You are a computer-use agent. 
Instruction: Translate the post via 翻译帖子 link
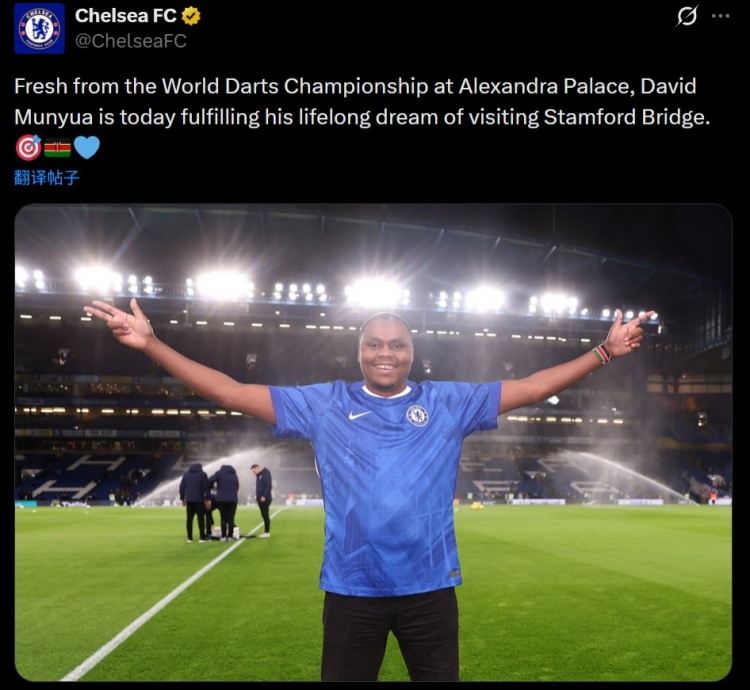pyautogui.click(x=47, y=178)
